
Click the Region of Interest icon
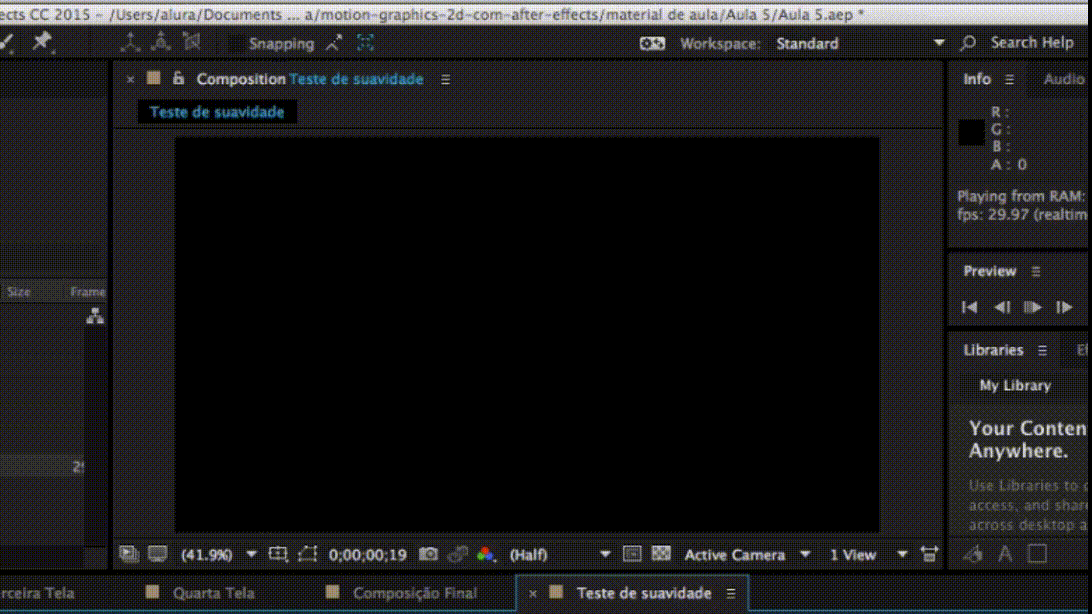tap(307, 554)
